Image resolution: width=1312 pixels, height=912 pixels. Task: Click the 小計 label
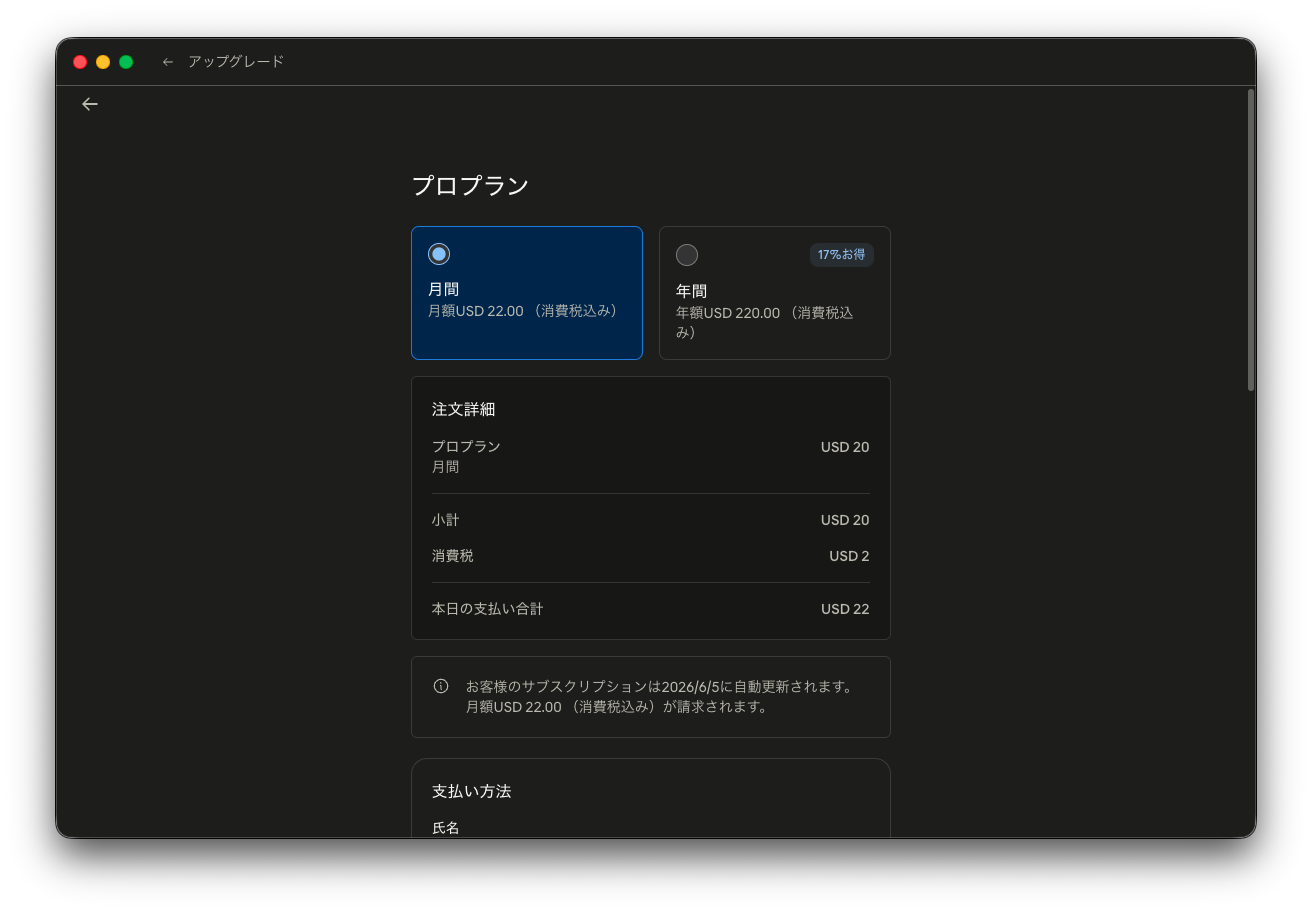click(x=446, y=520)
